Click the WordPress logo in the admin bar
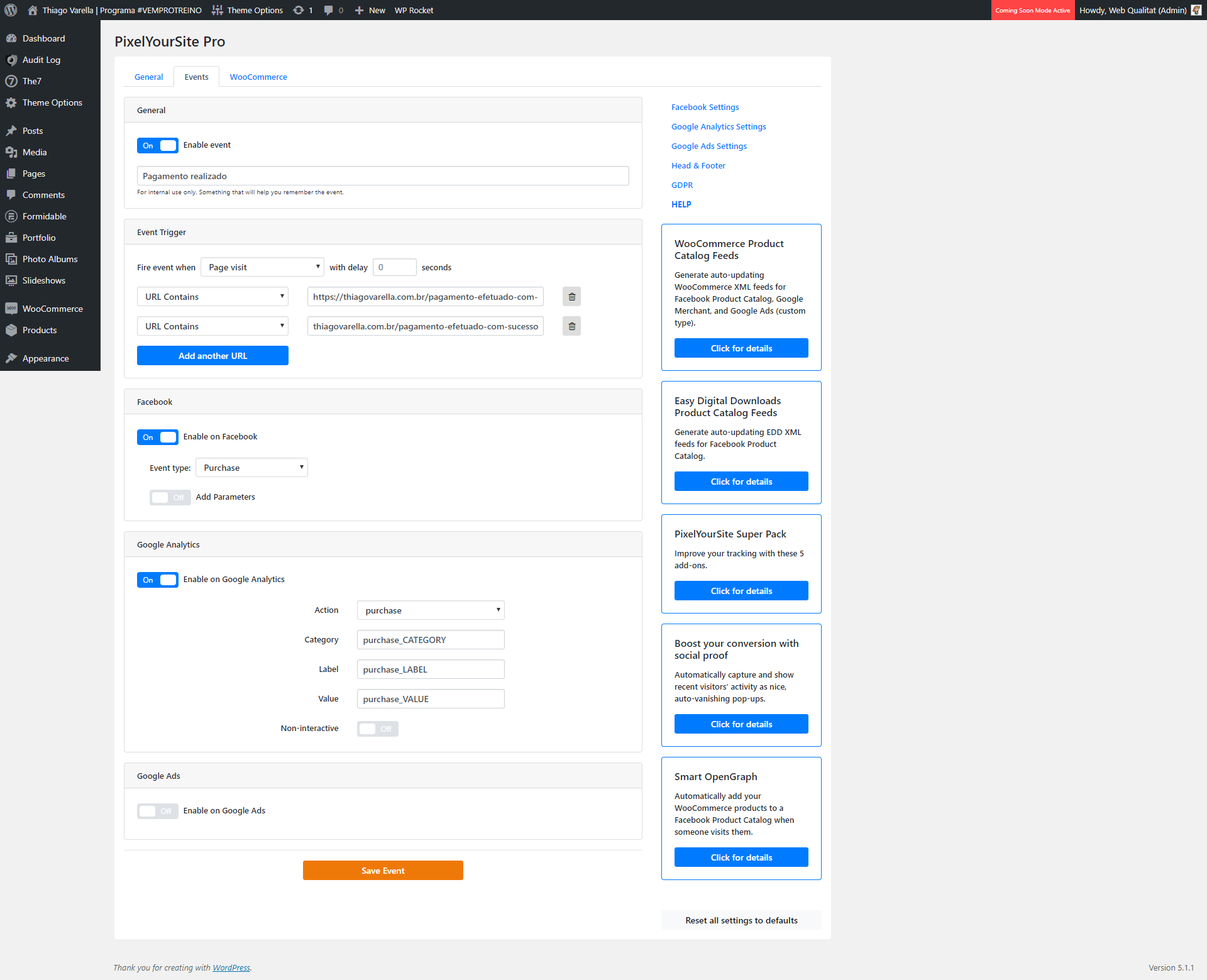This screenshot has height=980, width=1207. tap(11, 10)
